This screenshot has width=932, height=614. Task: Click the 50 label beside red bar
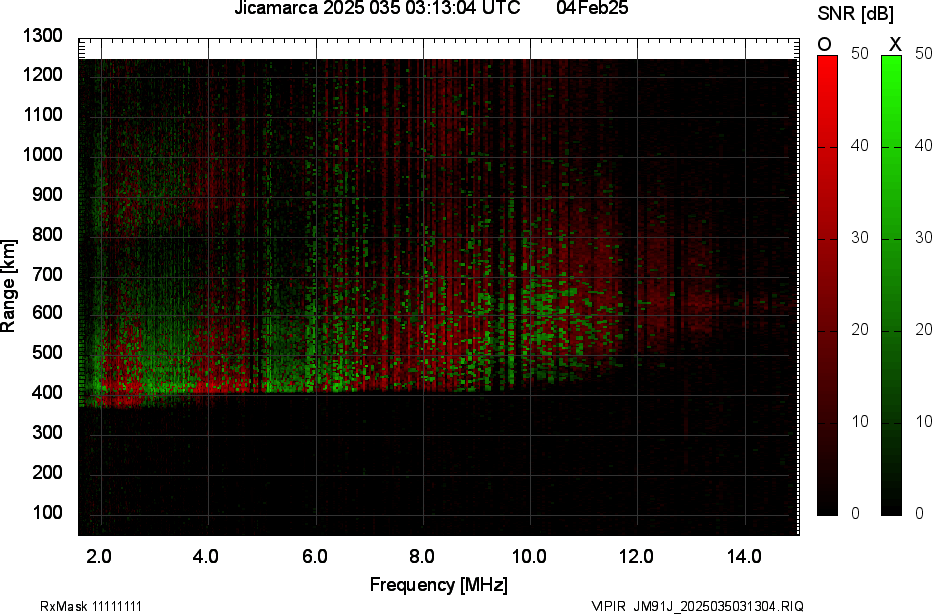point(858,54)
